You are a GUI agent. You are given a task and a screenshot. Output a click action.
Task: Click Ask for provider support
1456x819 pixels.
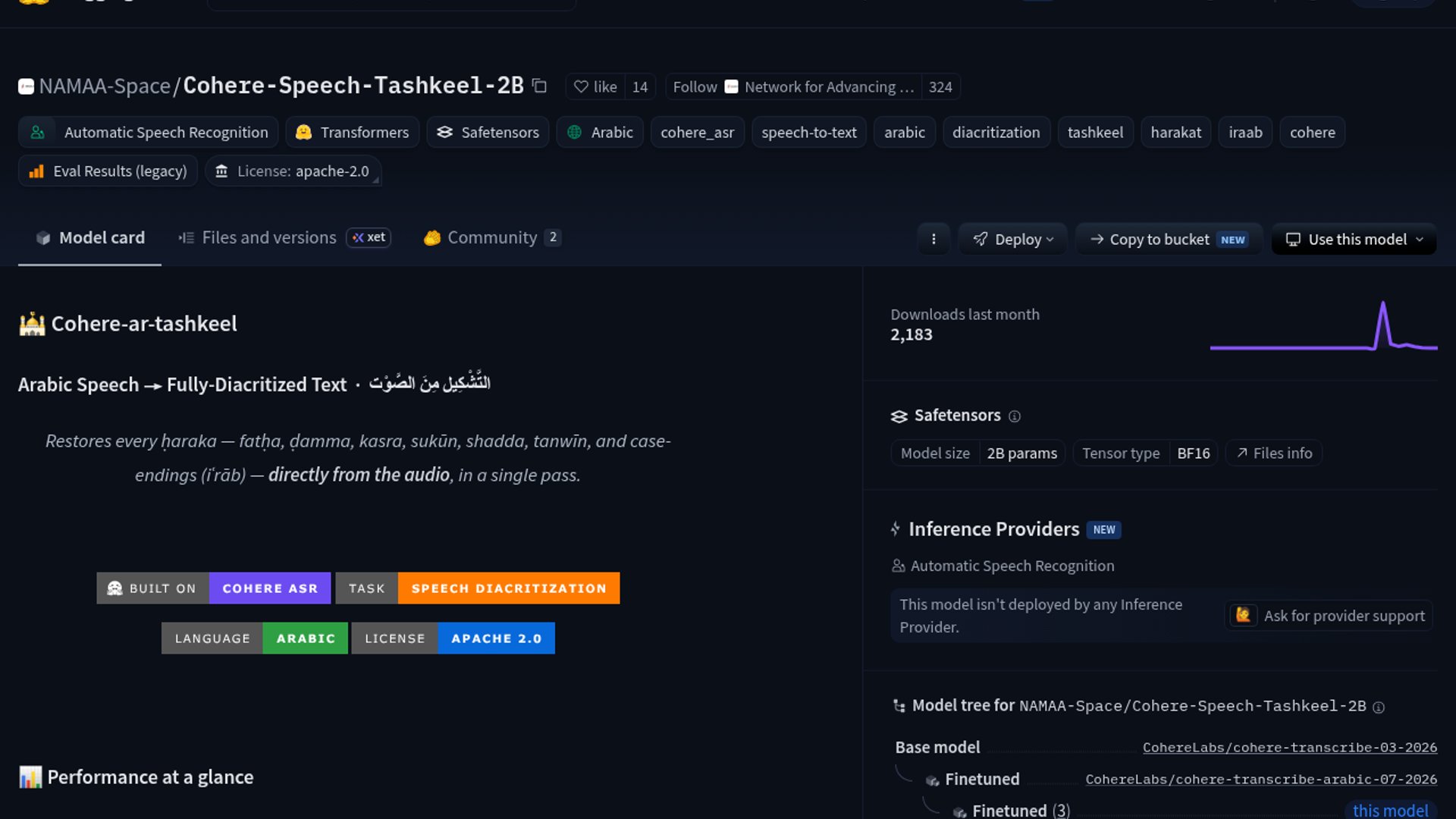pyautogui.click(x=1329, y=616)
